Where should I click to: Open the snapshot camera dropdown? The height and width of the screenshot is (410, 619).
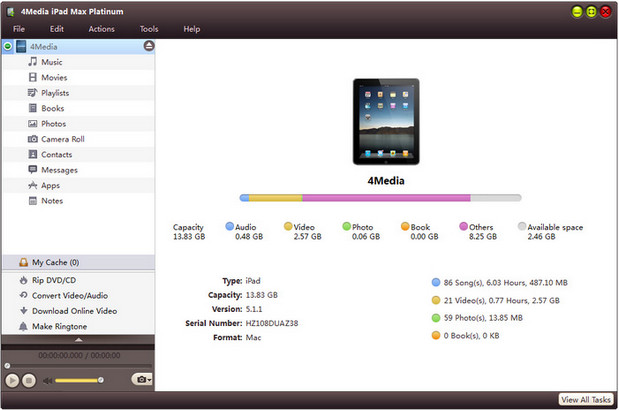[143, 379]
